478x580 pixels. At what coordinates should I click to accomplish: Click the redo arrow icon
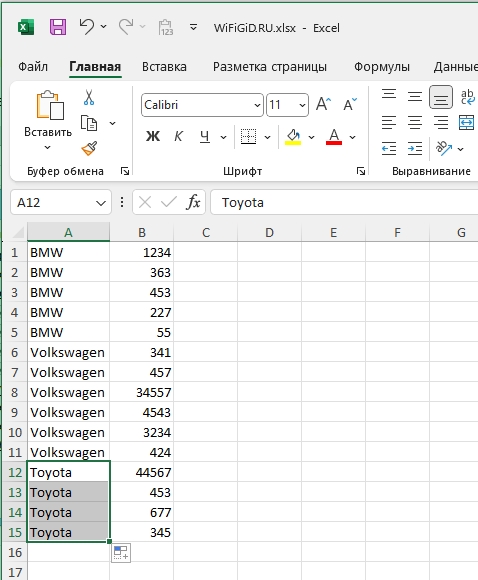point(126,27)
